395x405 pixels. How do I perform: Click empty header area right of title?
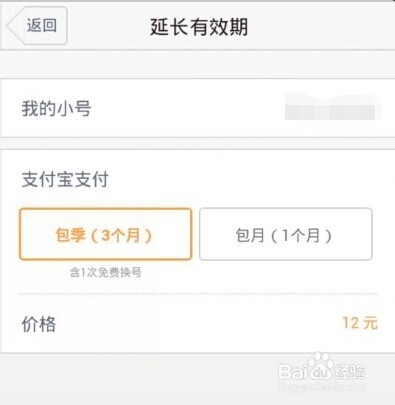click(x=320, y=26)
